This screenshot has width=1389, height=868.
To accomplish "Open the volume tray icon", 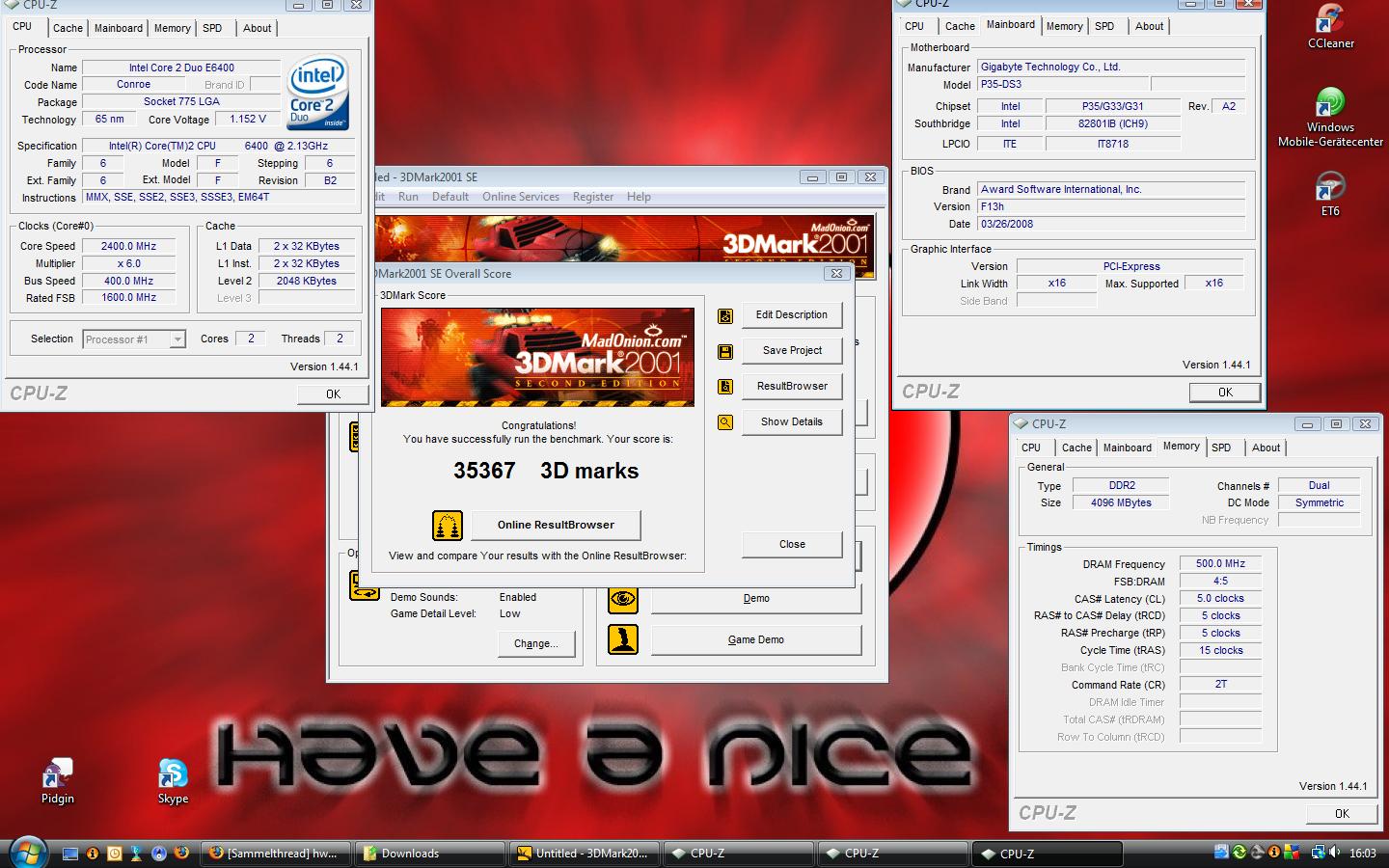I will click(1334, 853).
